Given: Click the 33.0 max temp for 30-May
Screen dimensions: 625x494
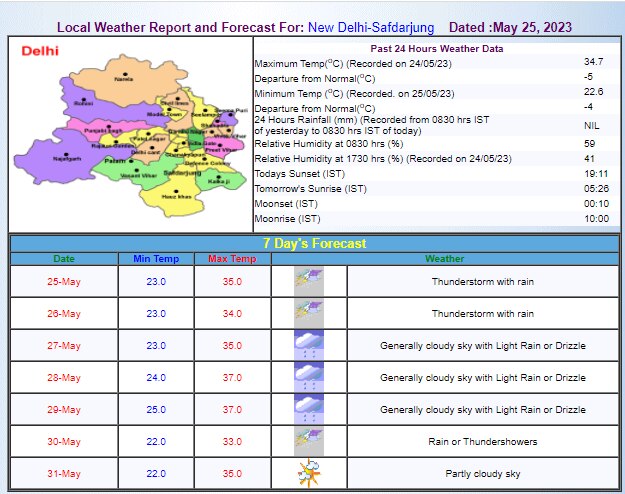Looking at the screenshot, I should (x=232, y=442).
